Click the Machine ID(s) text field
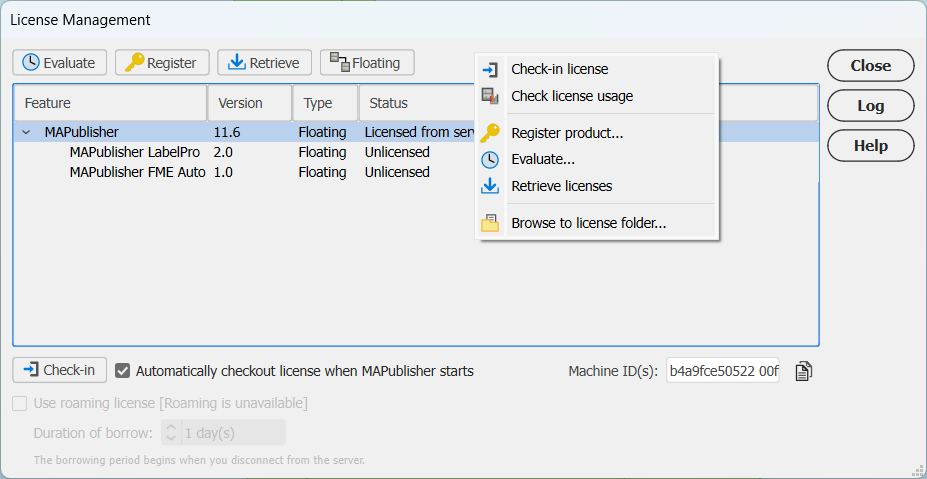This screenshot has width=927, height=479. tap(723, 371)
